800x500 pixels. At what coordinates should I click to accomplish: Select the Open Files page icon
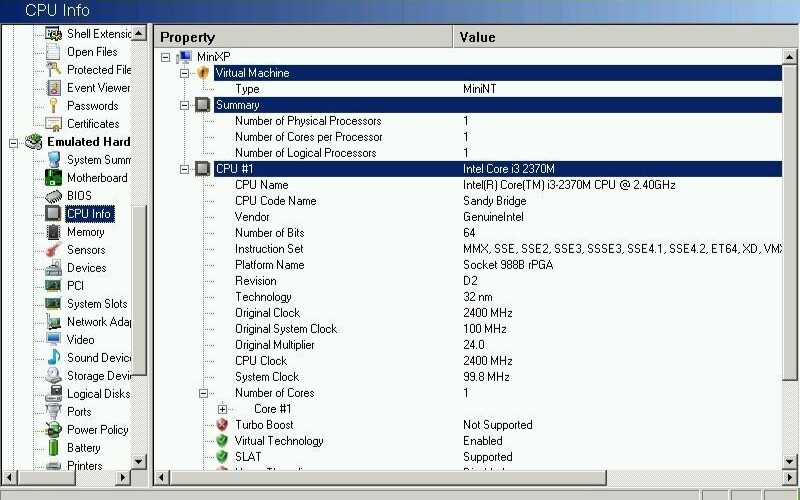pos(53,52)
